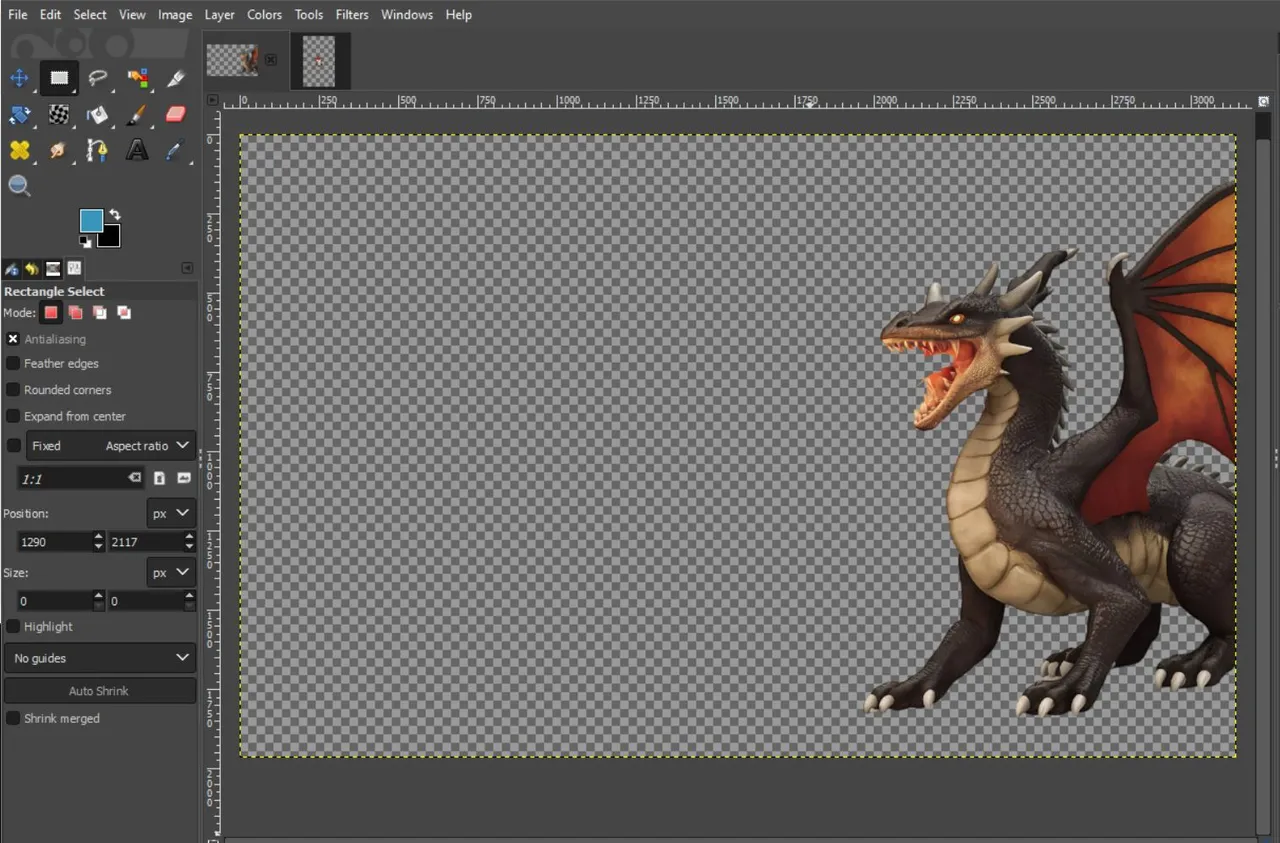Select the Text tool
This screenshot has height=843, width=1280.
coord(137,150)
